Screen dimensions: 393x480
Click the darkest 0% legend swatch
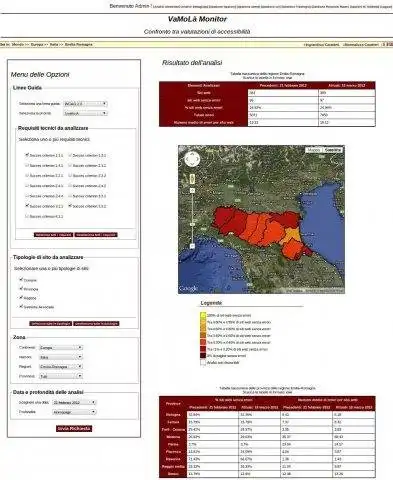[203, 356]
